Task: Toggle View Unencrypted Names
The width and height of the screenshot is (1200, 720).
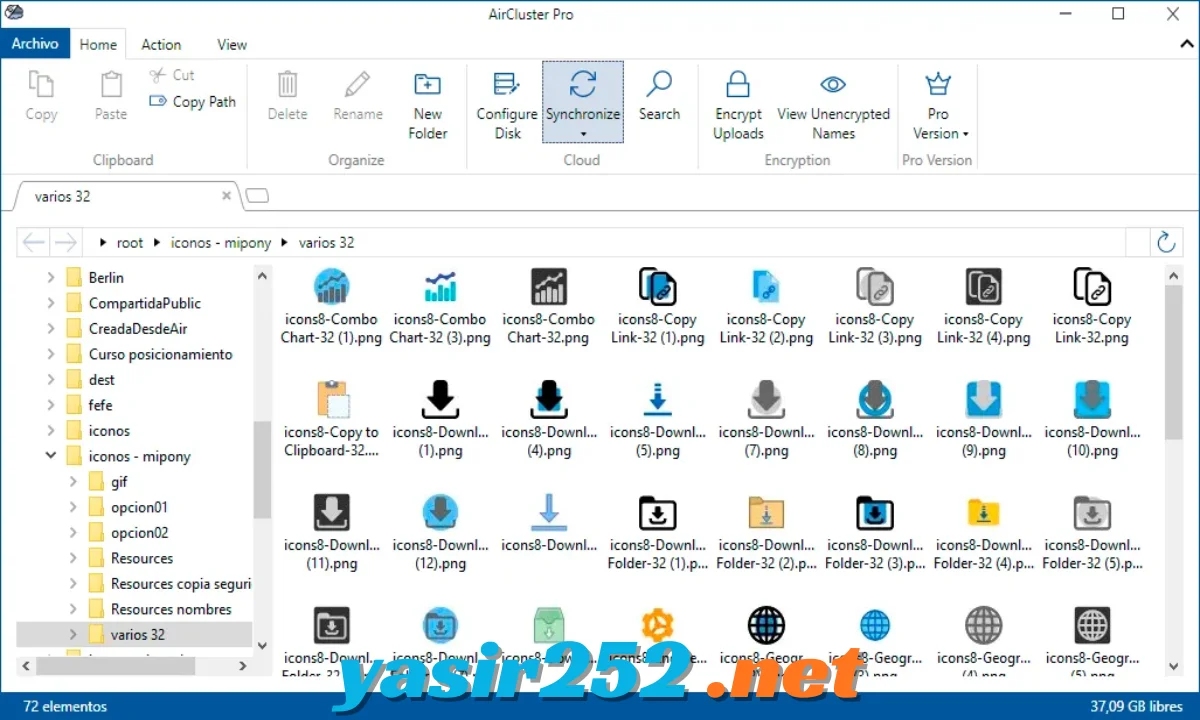Action: pos(833,104)
